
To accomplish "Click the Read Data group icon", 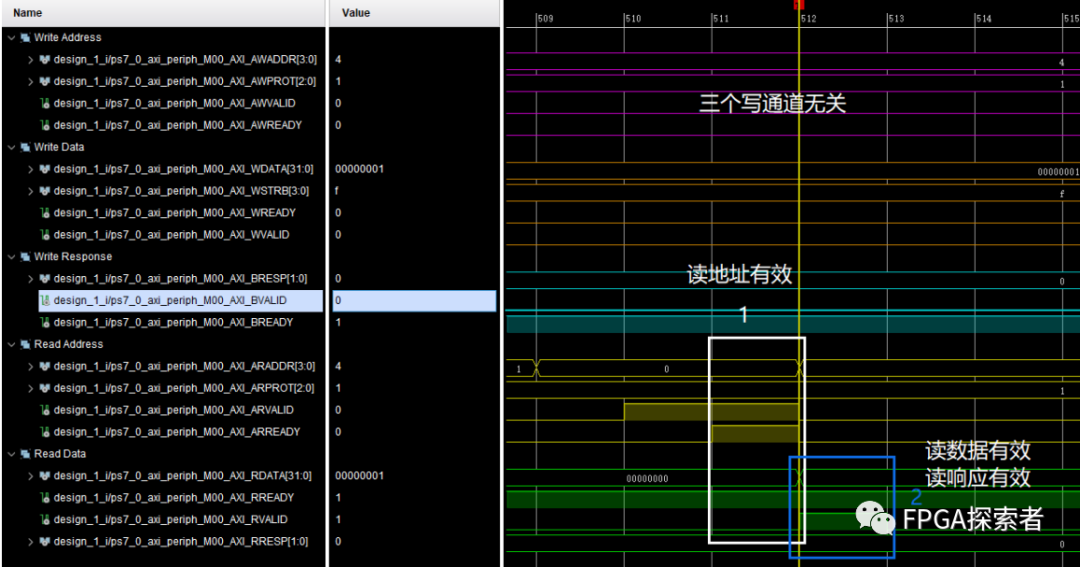I will coord(25,454).
